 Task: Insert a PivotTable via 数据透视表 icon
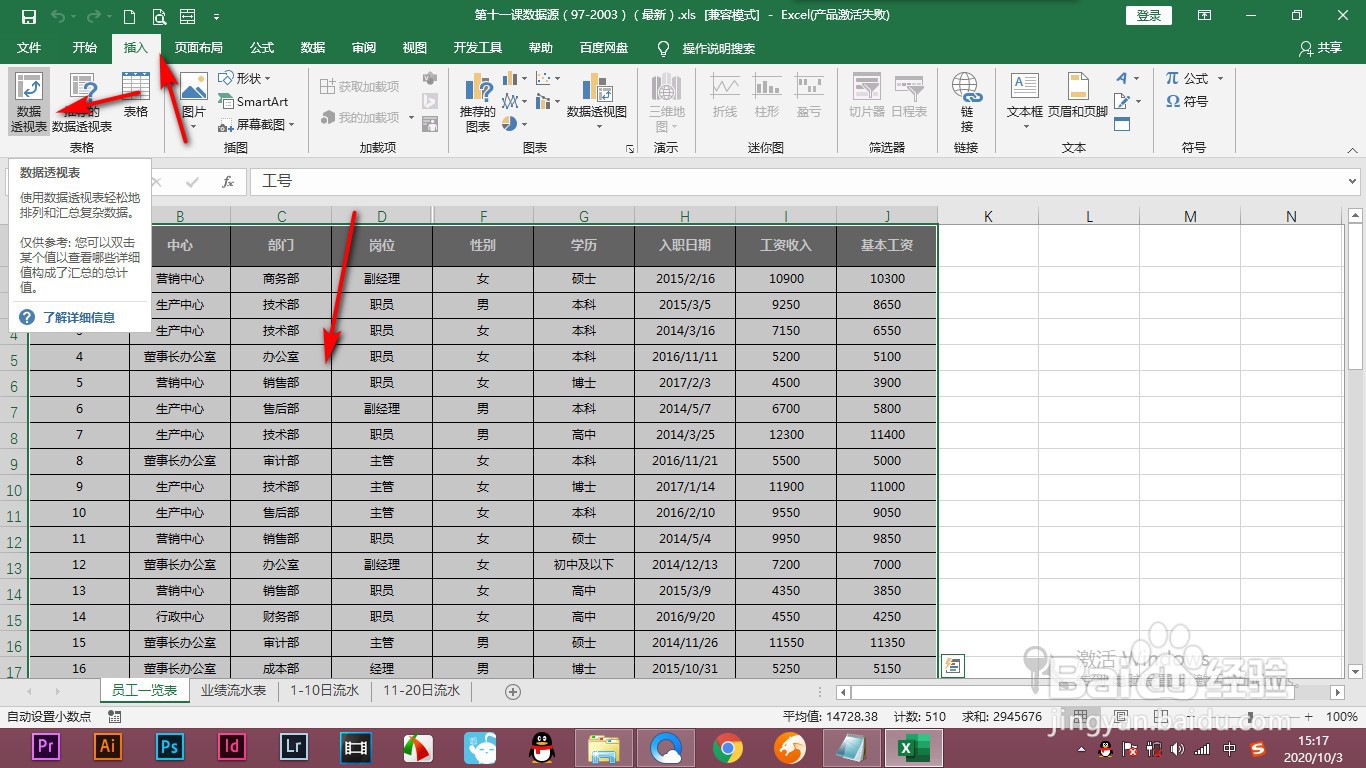pos(28,100)
